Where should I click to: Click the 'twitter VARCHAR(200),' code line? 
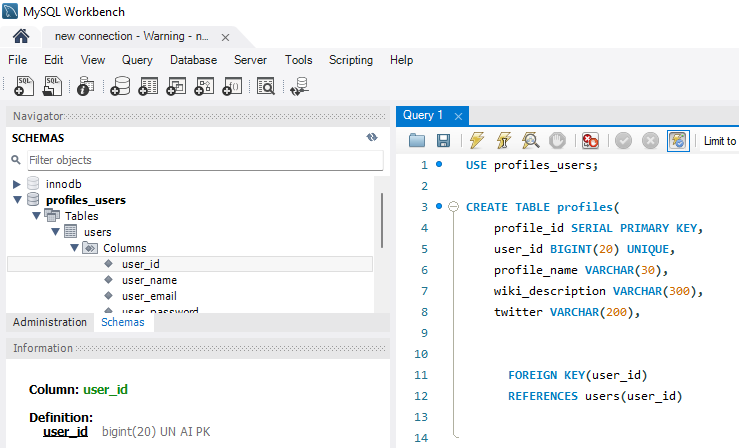click(x=567, y=312)
